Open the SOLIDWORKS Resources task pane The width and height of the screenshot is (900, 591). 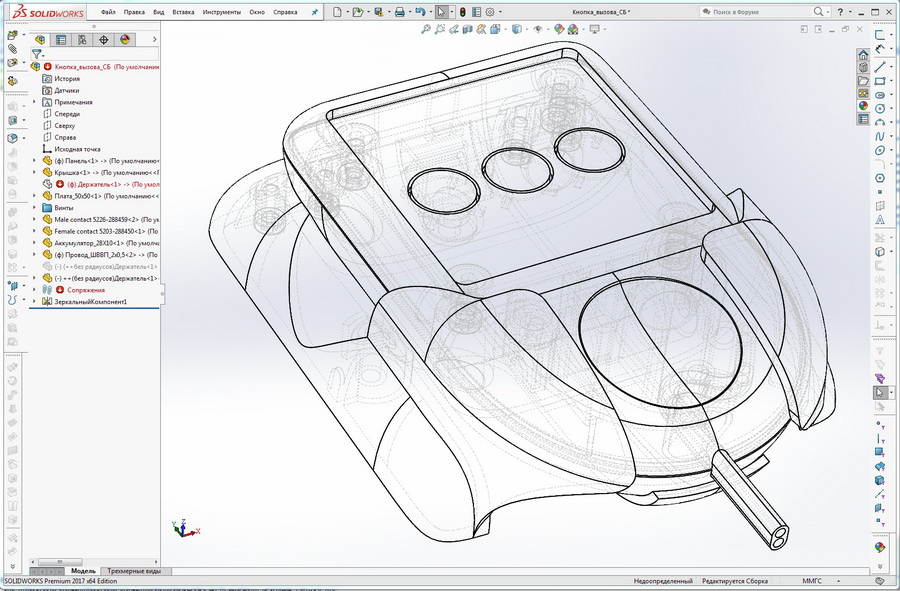[x=864, y=55]
